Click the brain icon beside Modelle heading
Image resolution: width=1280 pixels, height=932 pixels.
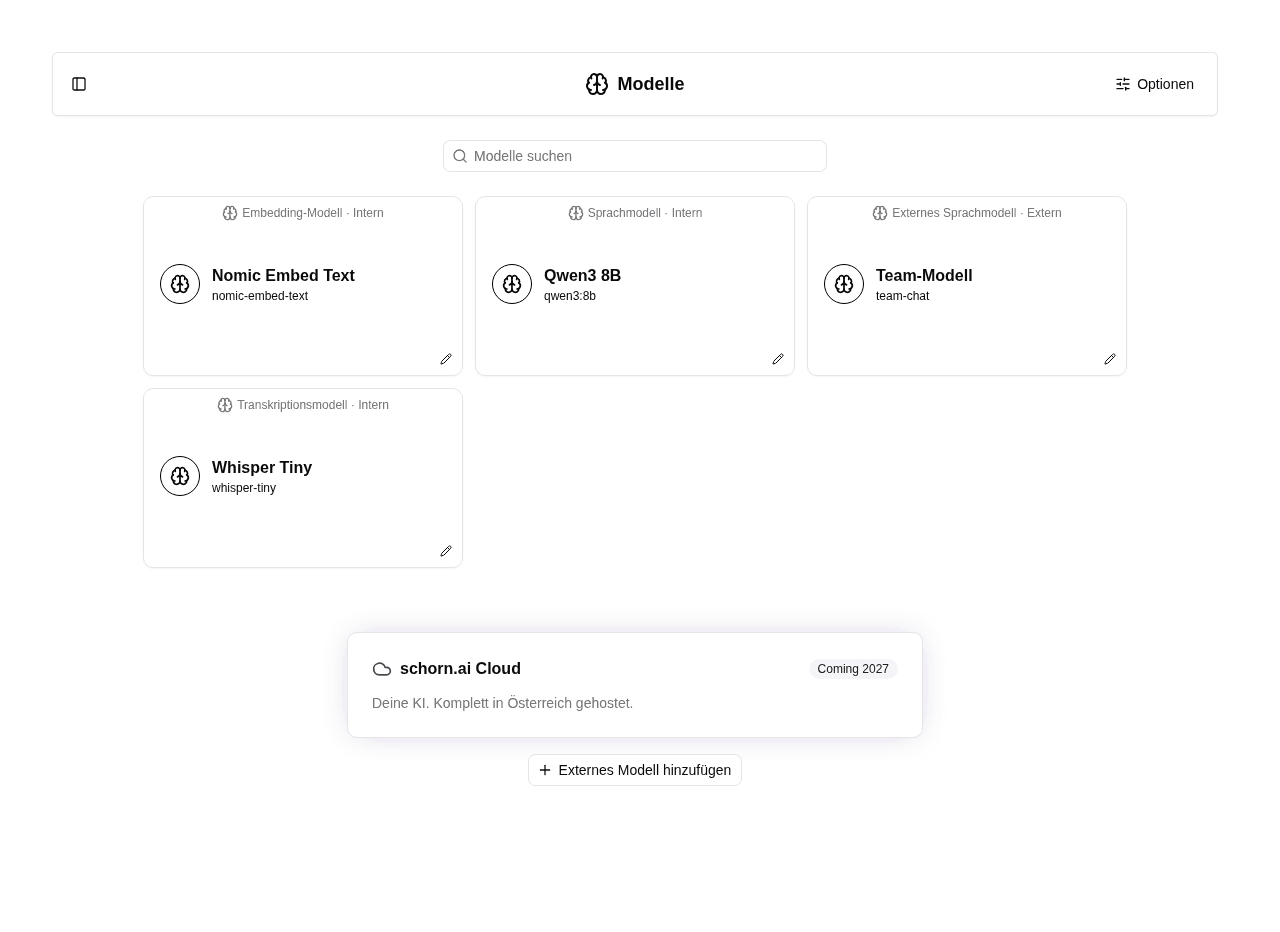597,84
